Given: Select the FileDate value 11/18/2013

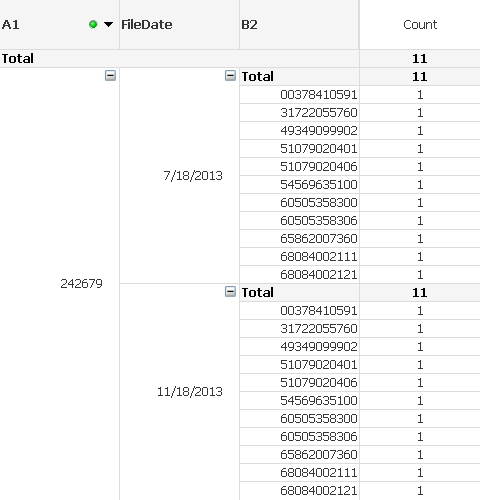Looking at the screenshot, I should coord(190,392).
